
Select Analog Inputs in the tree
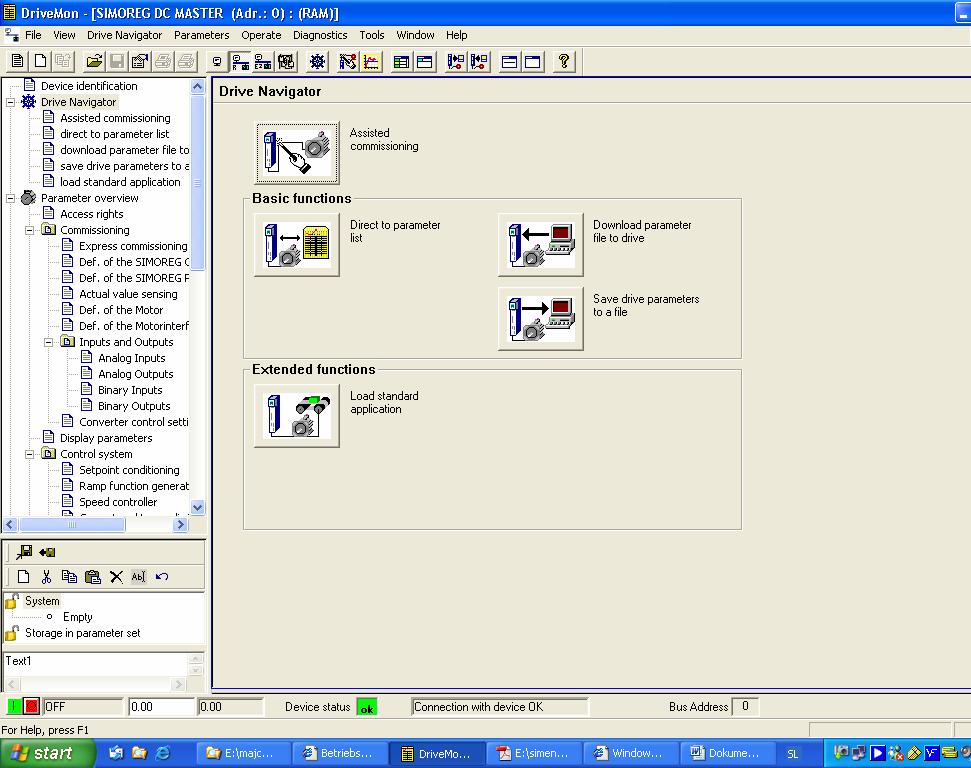pyautogui.click(x=132, y=359)
